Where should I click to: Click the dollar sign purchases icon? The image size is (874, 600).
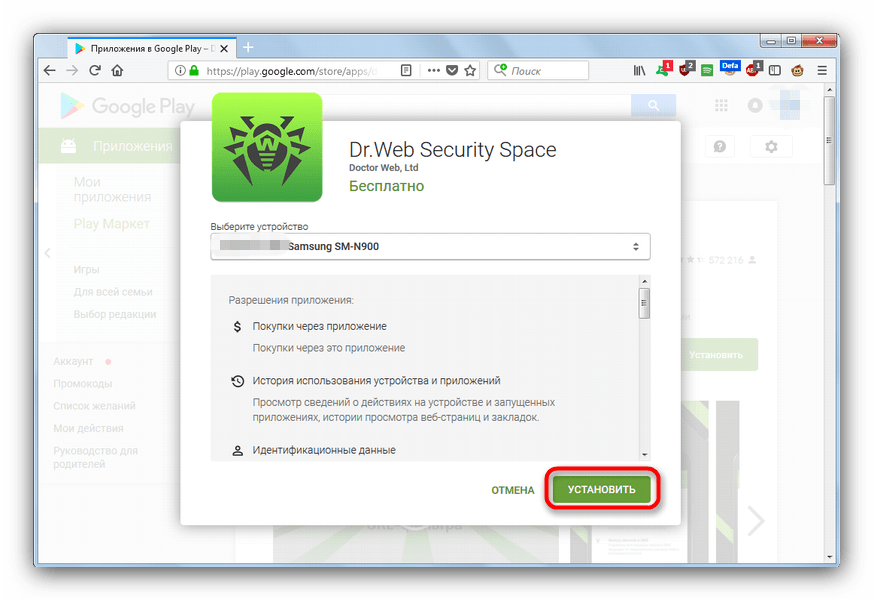tap(237, 327)
